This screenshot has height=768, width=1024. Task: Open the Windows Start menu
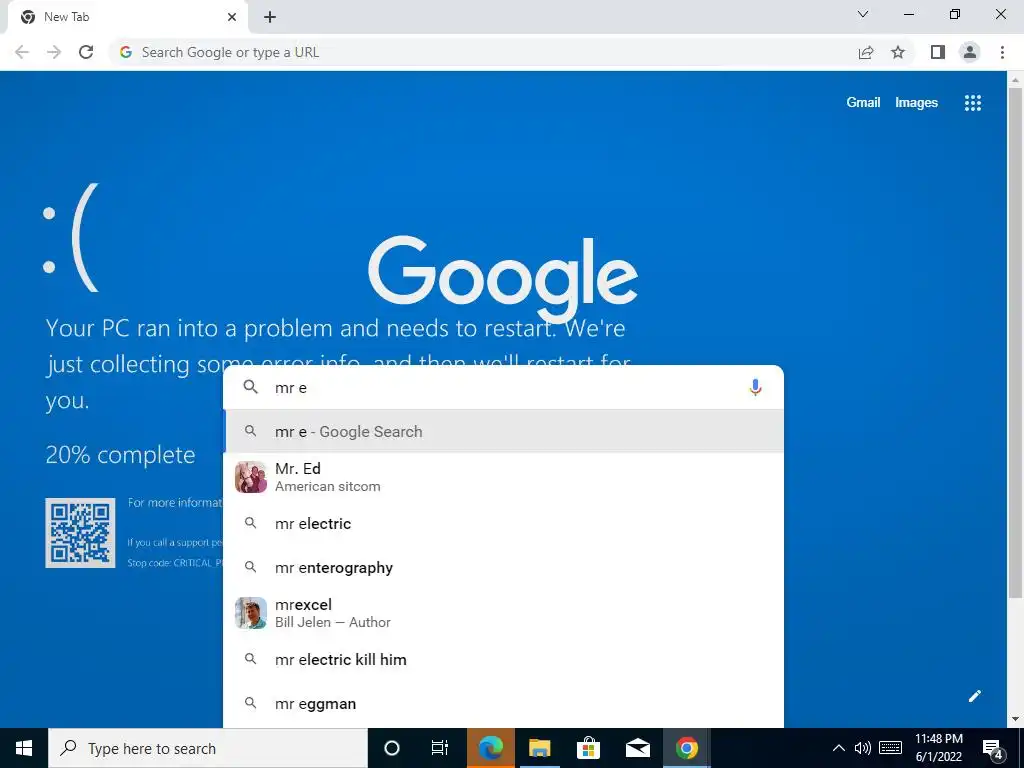pos(24,748)
